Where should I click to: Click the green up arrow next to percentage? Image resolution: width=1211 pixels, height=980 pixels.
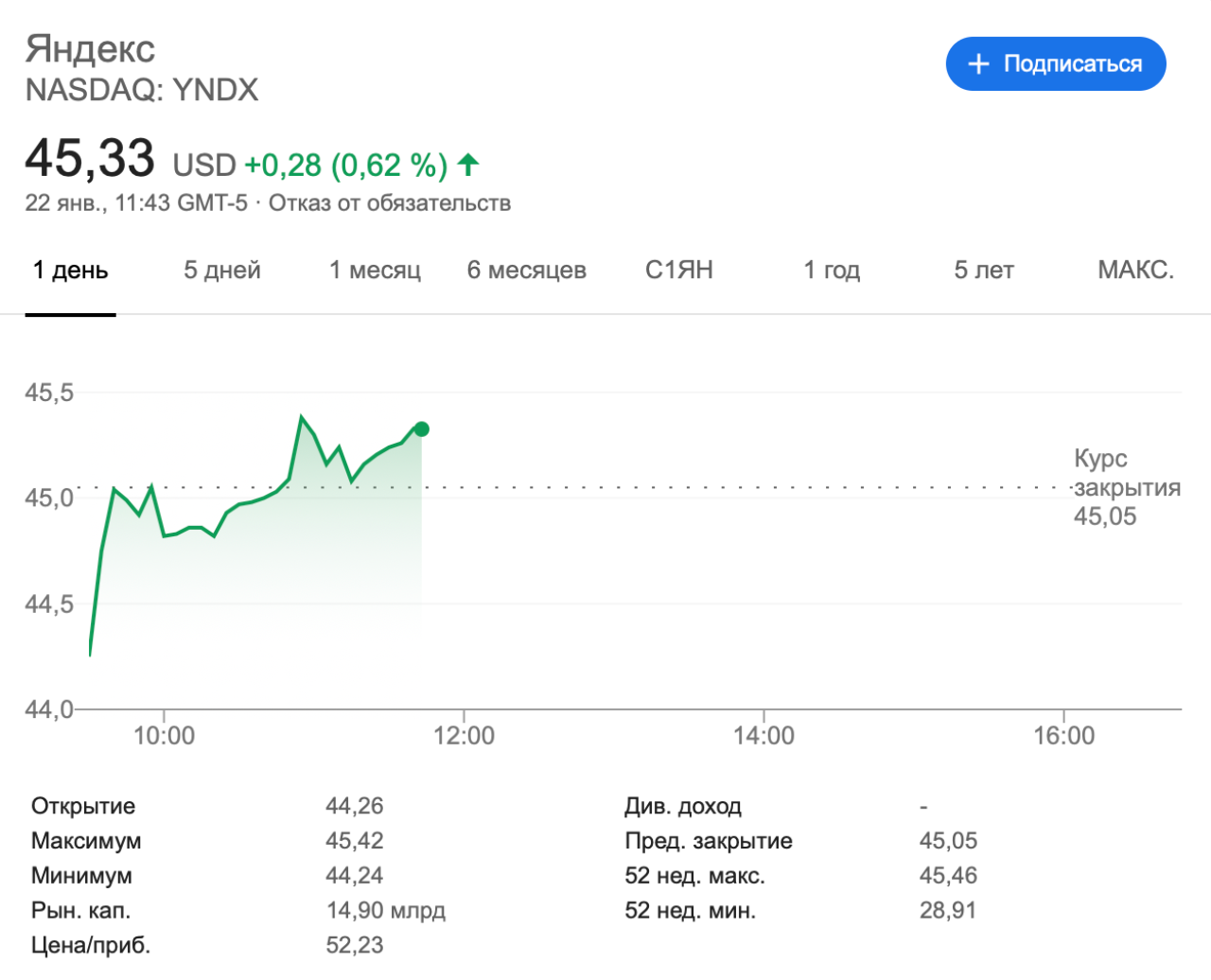[x=468, y=166]
